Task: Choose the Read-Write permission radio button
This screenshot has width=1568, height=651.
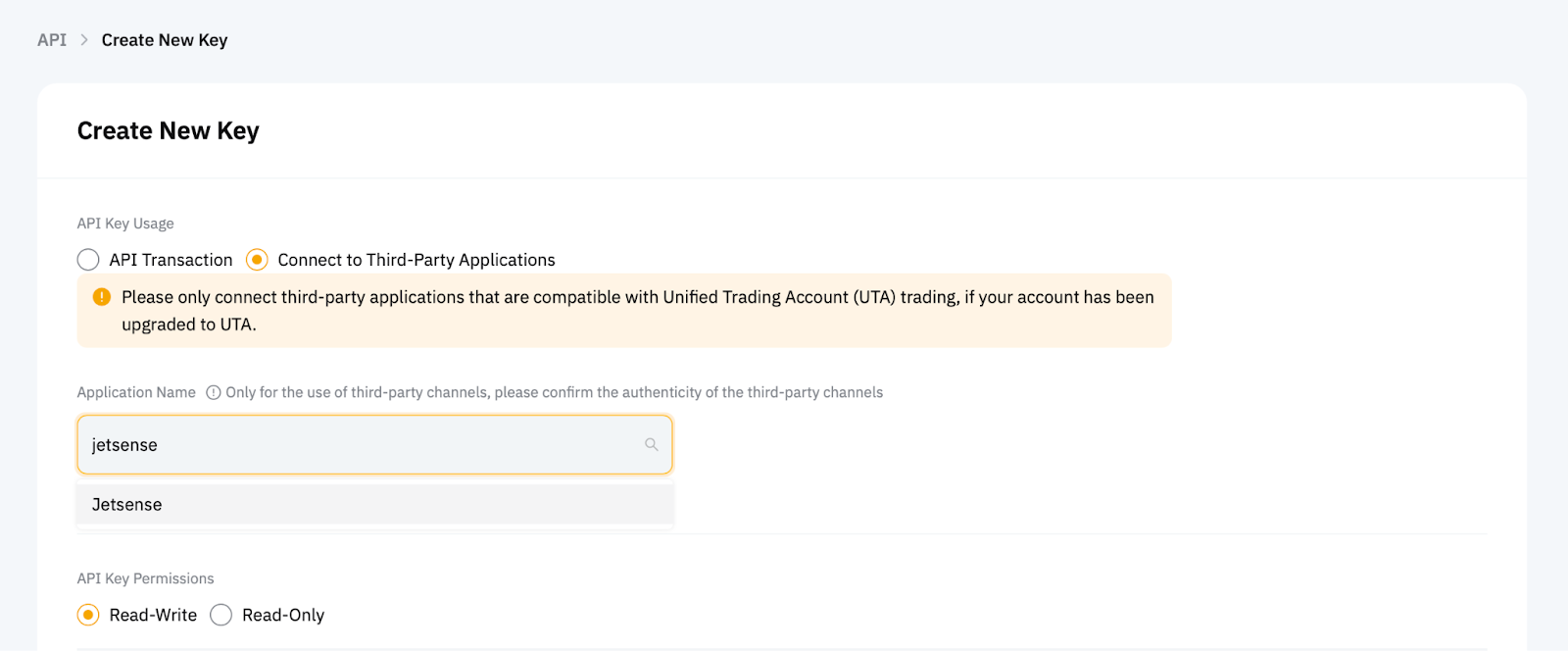Action: click(88, 615)
